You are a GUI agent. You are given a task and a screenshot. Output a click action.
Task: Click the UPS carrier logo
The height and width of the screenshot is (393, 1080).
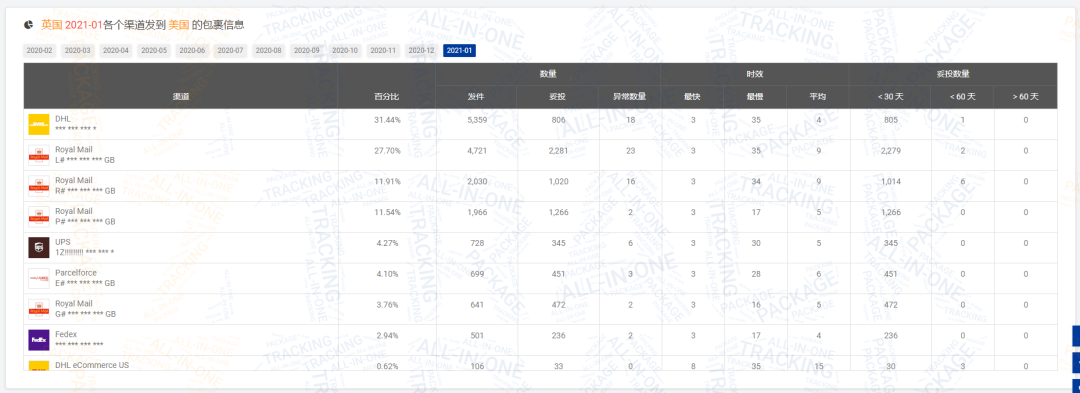[39, 248]
